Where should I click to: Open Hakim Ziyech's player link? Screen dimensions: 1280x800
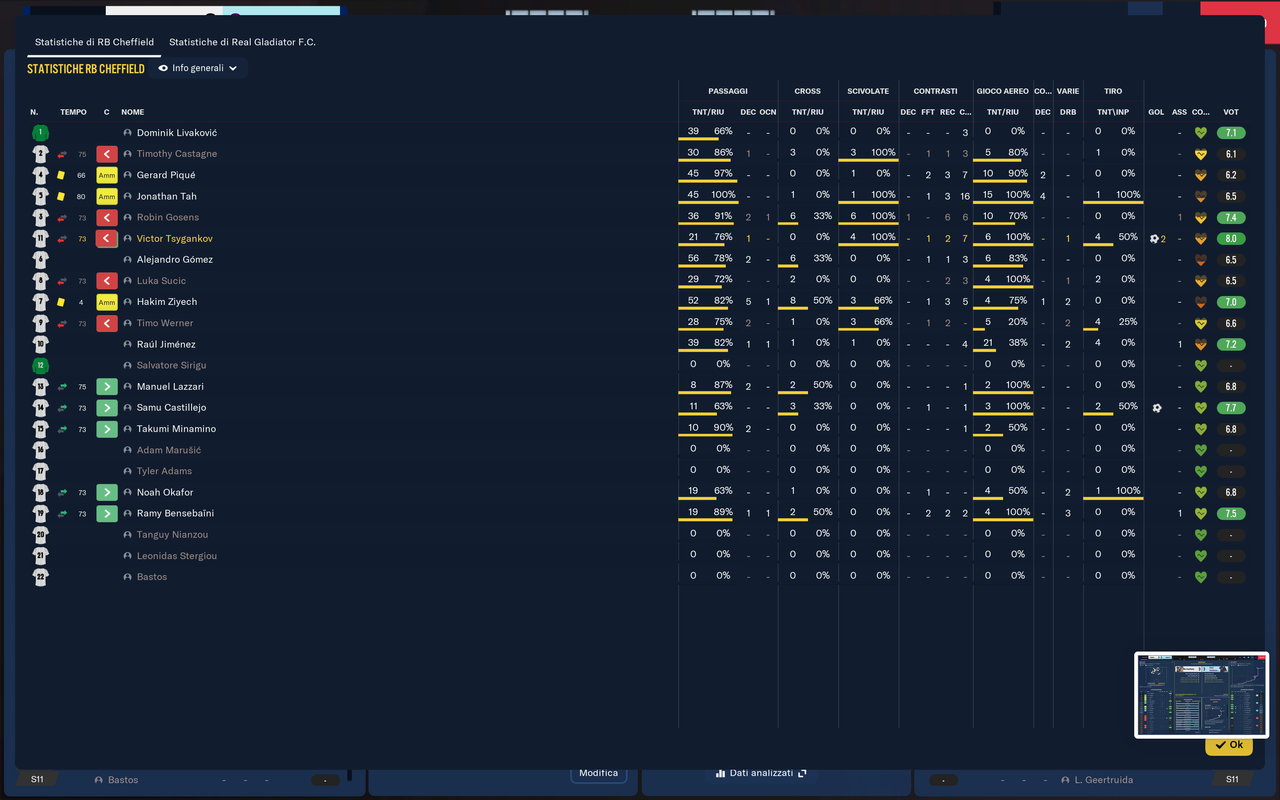point(167,302)
